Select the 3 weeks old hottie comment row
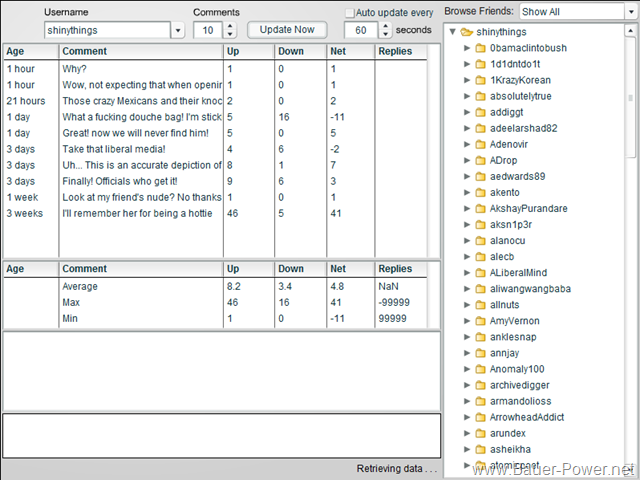This screenshot has height=480, width=640. (x=140, y=213)
